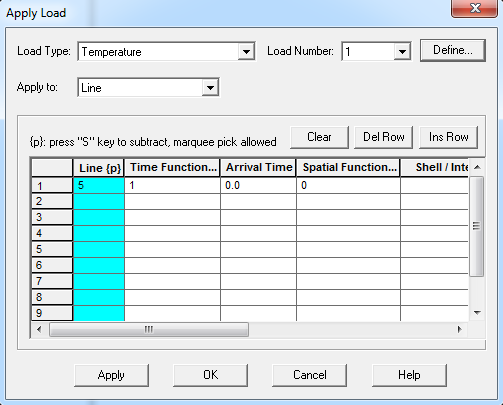
Task: Confirm with the OK button
Action: coord(210,375)
